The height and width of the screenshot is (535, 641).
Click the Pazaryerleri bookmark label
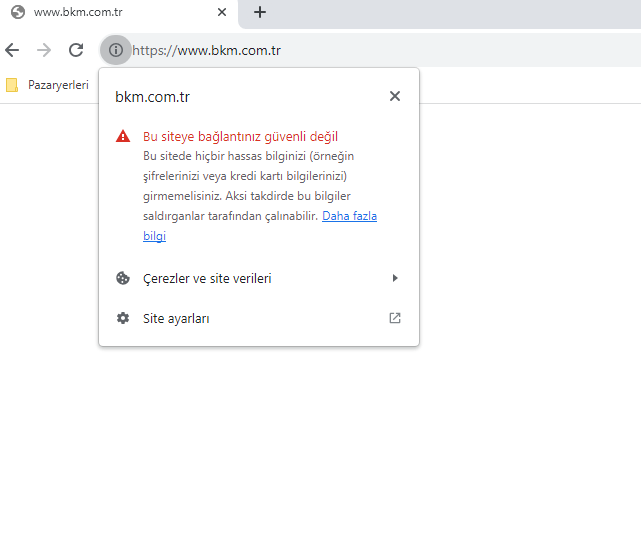58,85
